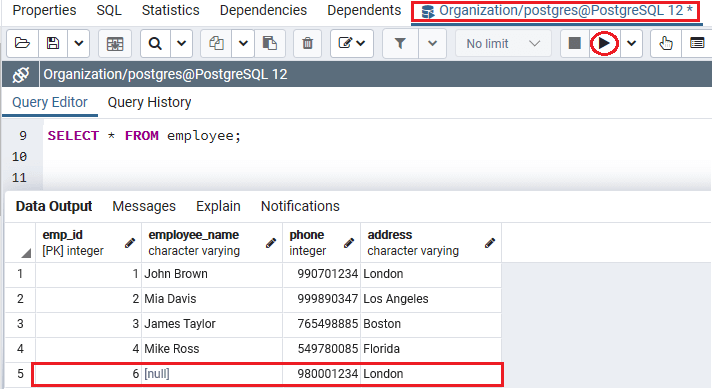Click in the SELECT * FROM employee query line
This screenshot has height=389, width=712.
coord(144,136)
